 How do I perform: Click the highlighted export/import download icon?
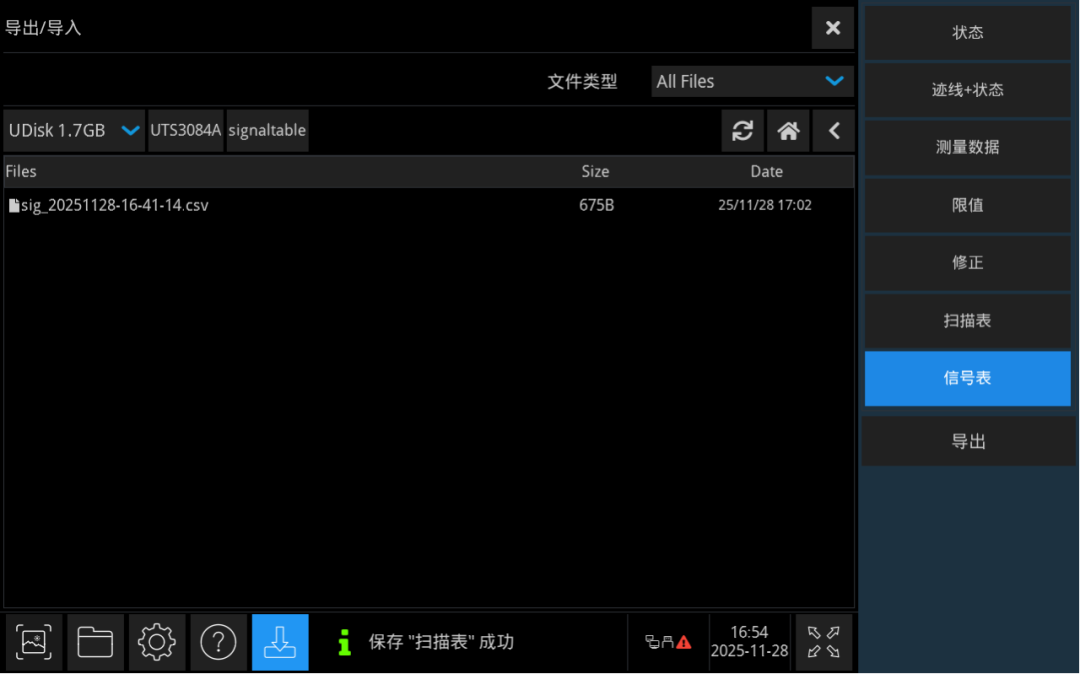(x=280, y=642)
